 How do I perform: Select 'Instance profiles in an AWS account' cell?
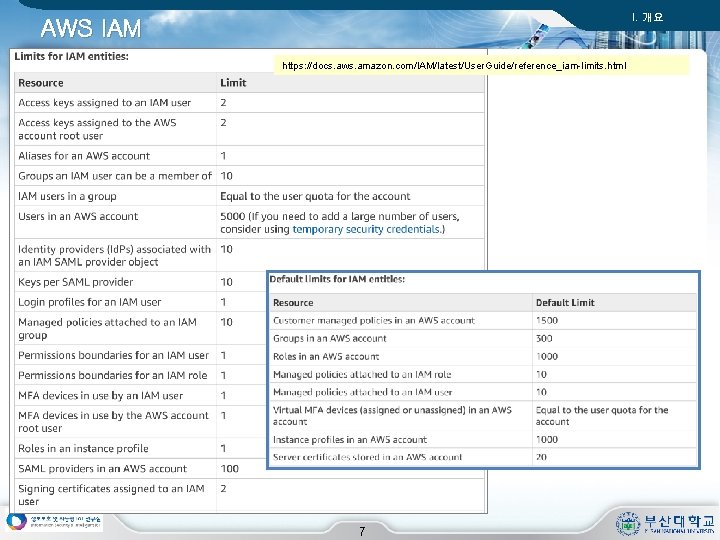point(350,439)
